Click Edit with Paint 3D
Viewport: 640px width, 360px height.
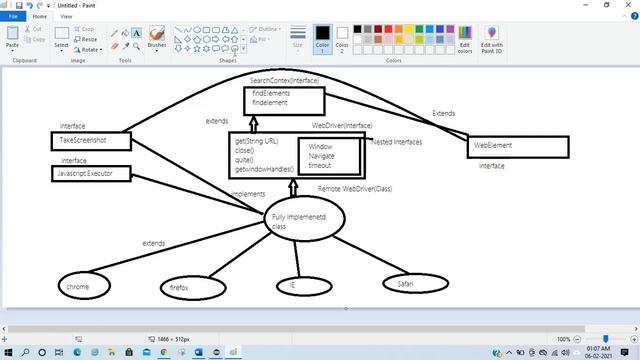coord(491,40)
